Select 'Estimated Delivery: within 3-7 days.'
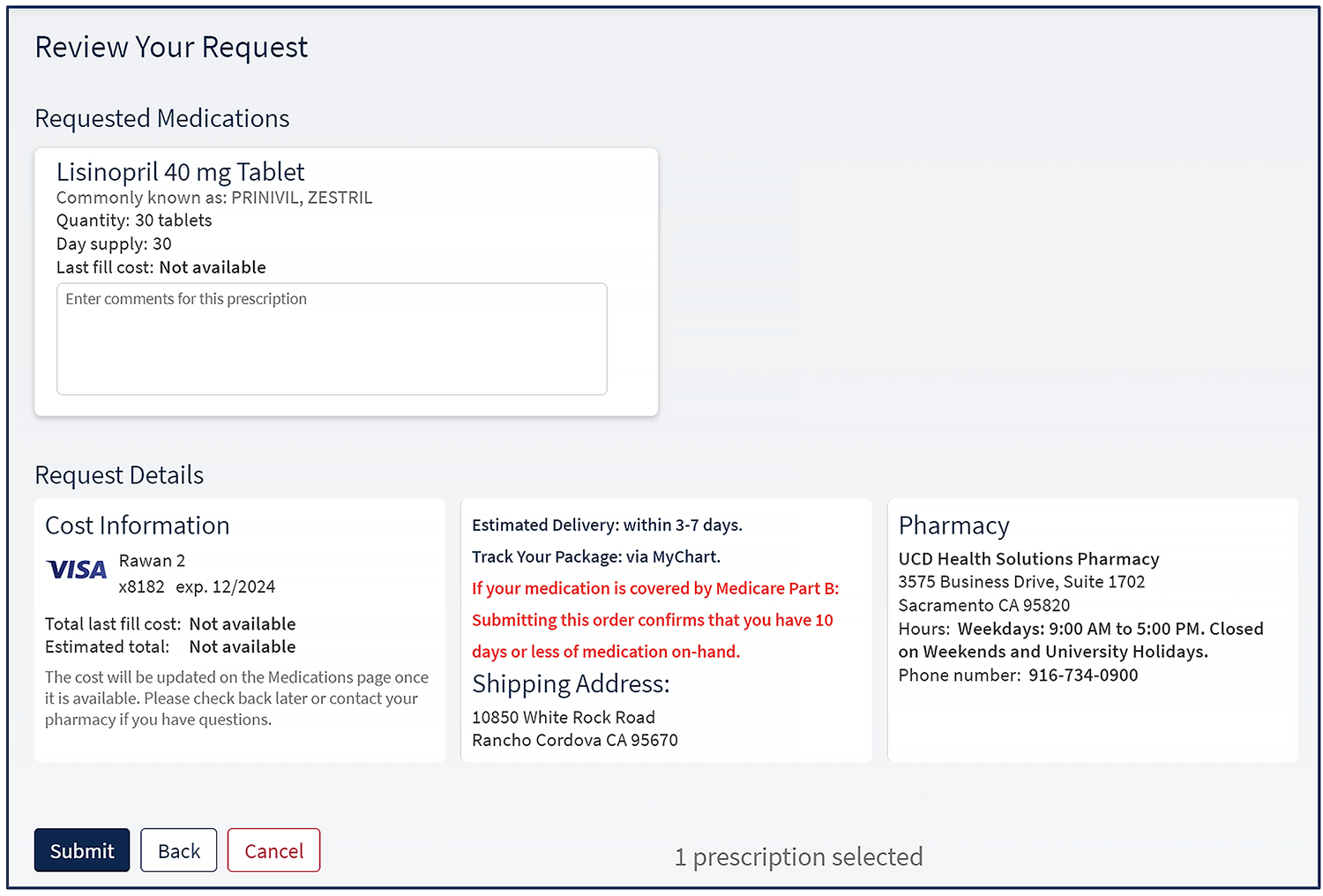The image size is (1323, 896). (607, 526)
